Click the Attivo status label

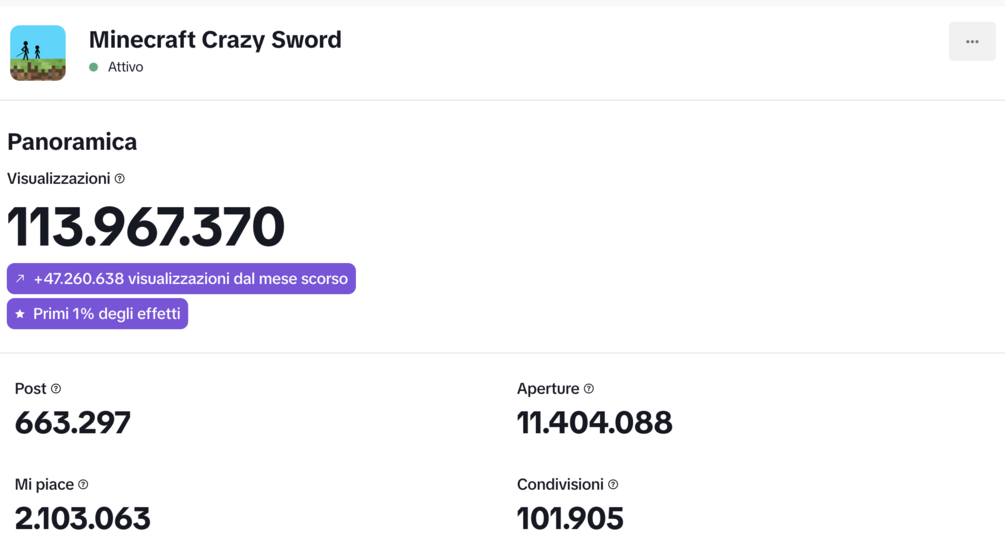tap(126, 67)
